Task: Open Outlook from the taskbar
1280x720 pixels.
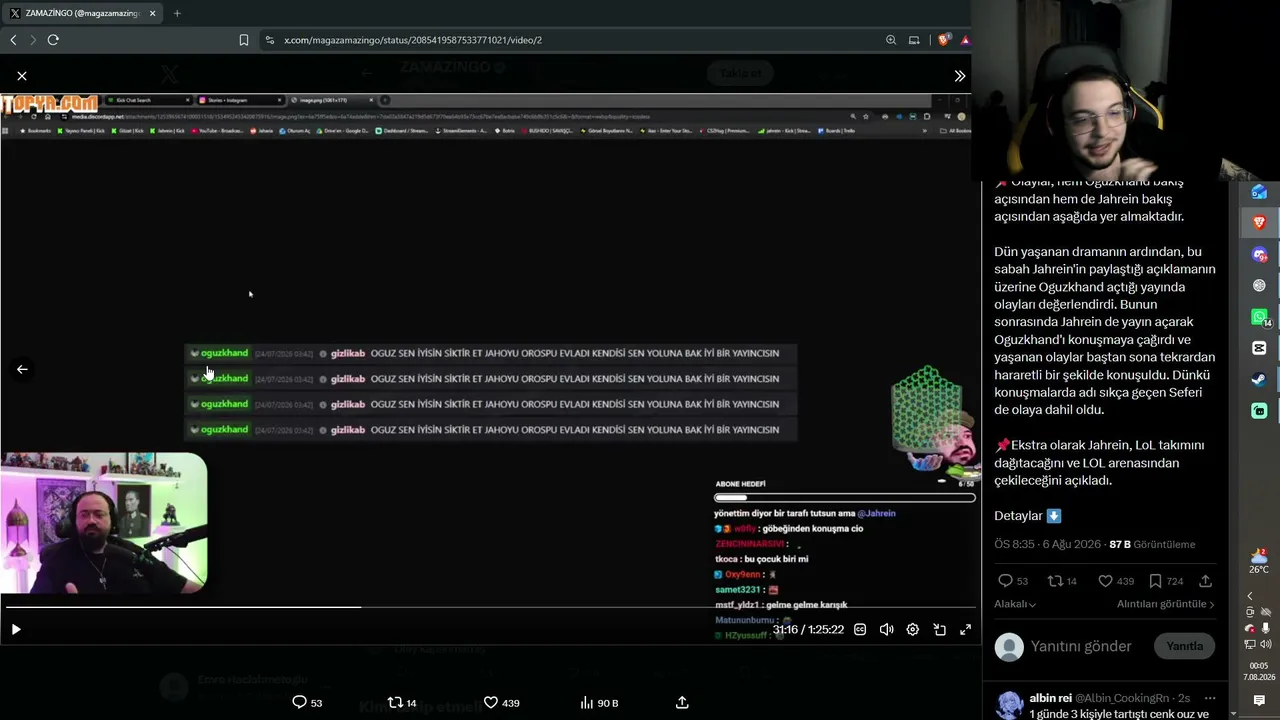Action: pyautogui.click(x=1259, y=191)
